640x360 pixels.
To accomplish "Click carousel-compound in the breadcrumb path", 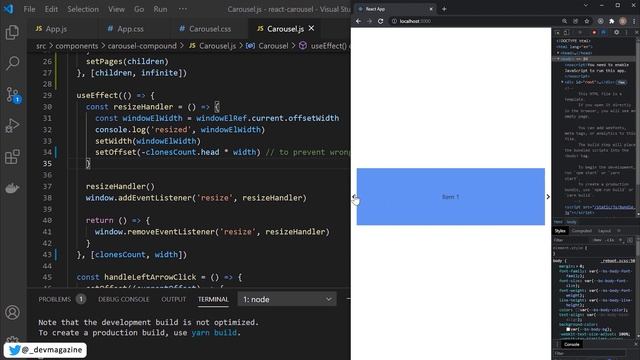I will tap(142, 46).
